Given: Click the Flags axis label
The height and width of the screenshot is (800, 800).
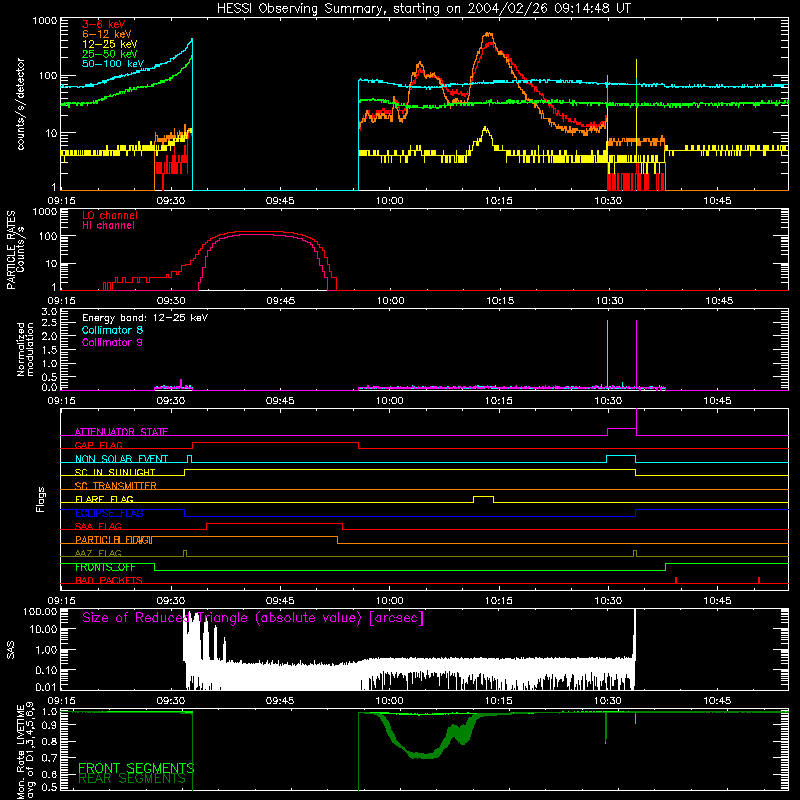Looking at the screenshot, I should click(41, 499).
